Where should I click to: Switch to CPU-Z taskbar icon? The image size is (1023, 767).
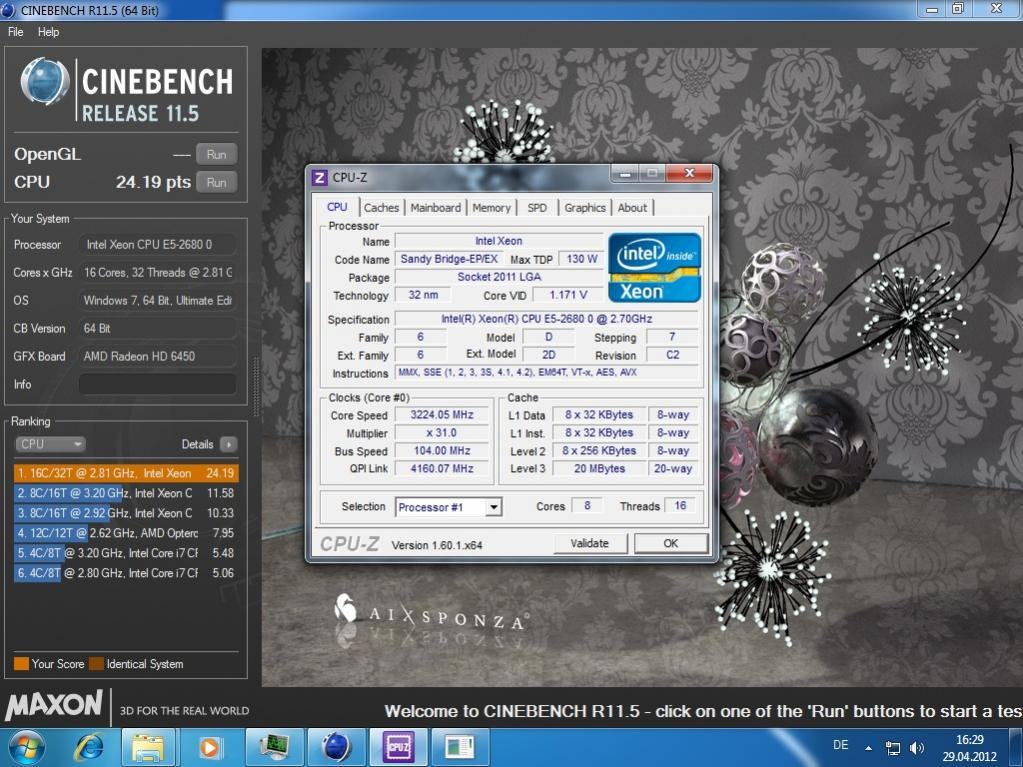[x=398, y=747]
